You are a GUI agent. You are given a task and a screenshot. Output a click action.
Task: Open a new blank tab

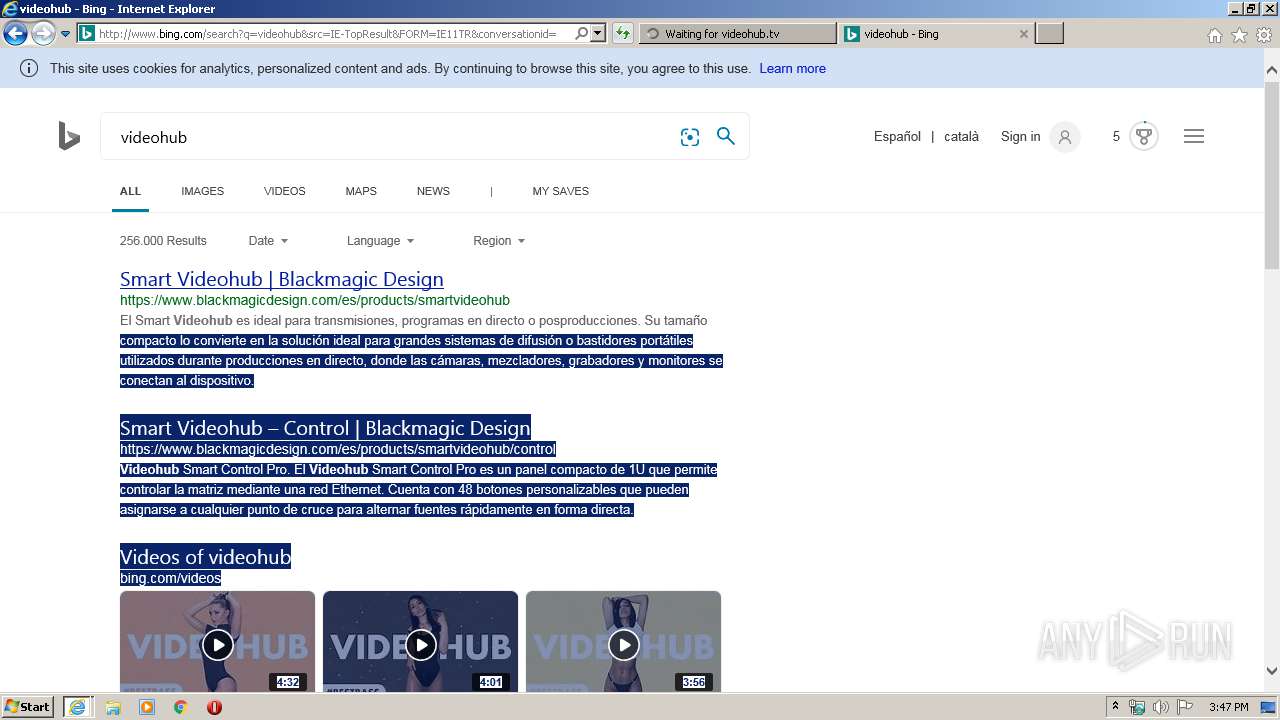(x=1049, y=34)
